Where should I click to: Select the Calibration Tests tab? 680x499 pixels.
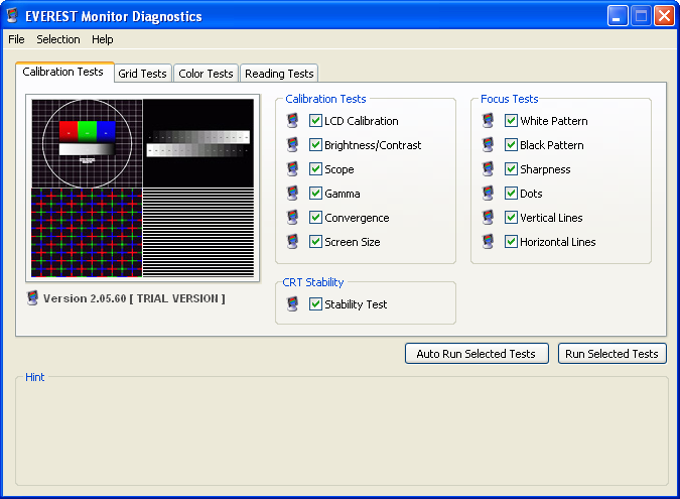(x=63, y=72)
